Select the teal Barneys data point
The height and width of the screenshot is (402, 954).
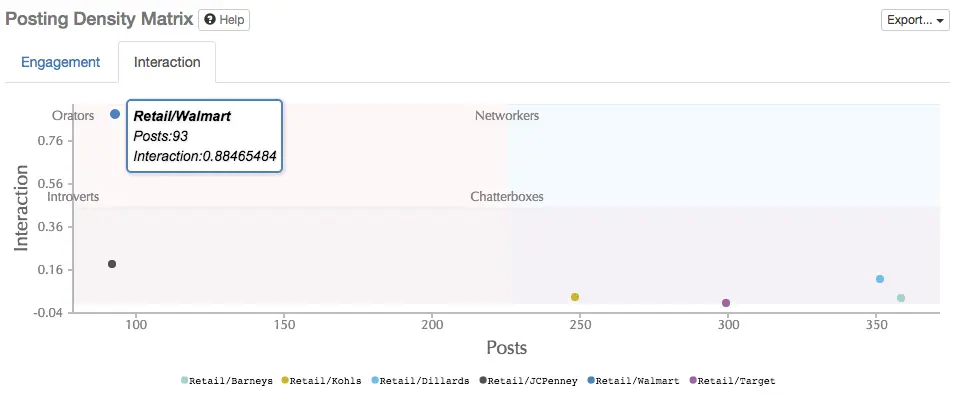[901, 298]
